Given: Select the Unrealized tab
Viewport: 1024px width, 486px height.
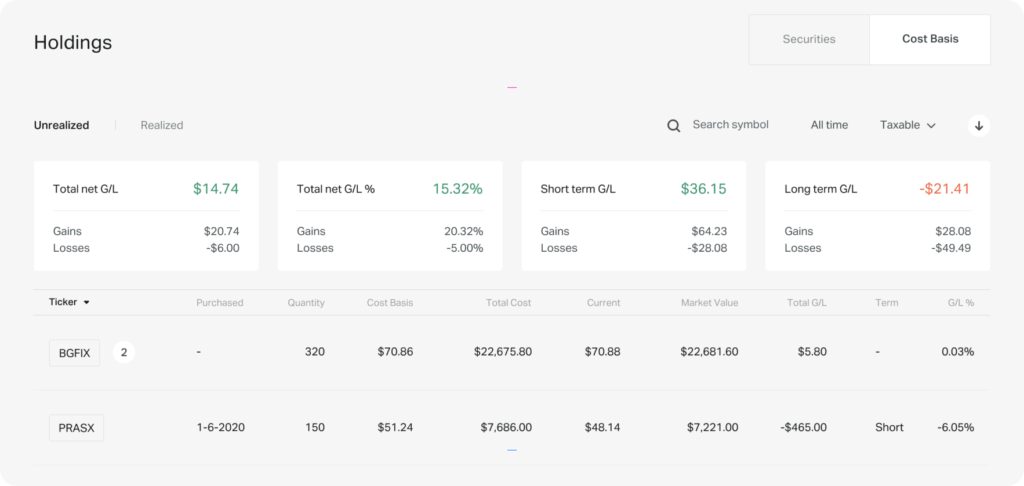Looking at the screenshot, I should pos(61,125).
